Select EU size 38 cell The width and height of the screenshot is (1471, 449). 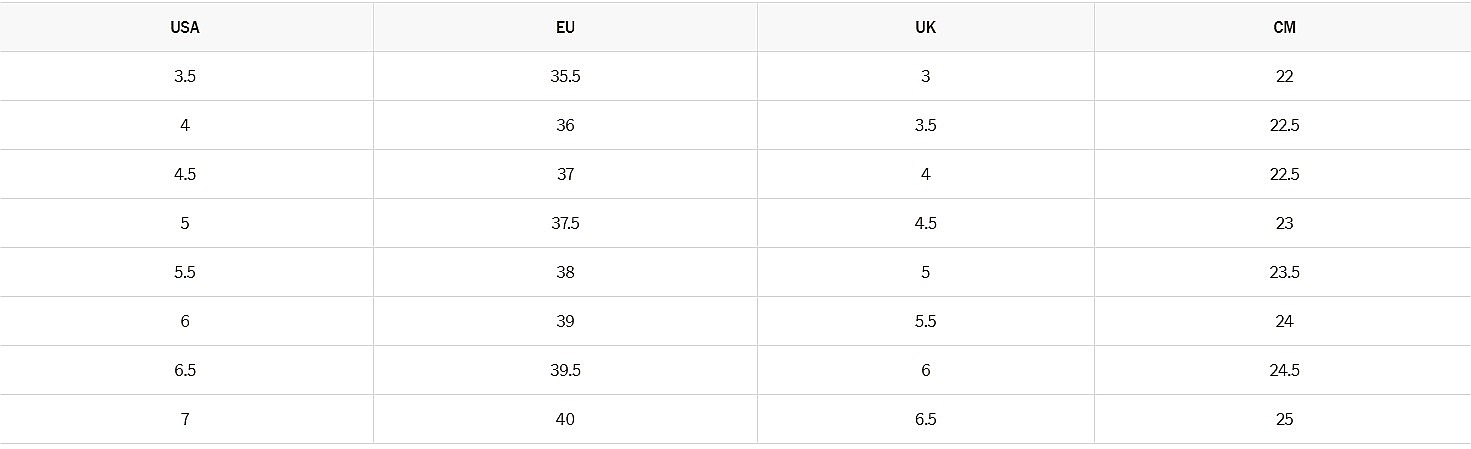pyautogui.click(x=565, y=272)
